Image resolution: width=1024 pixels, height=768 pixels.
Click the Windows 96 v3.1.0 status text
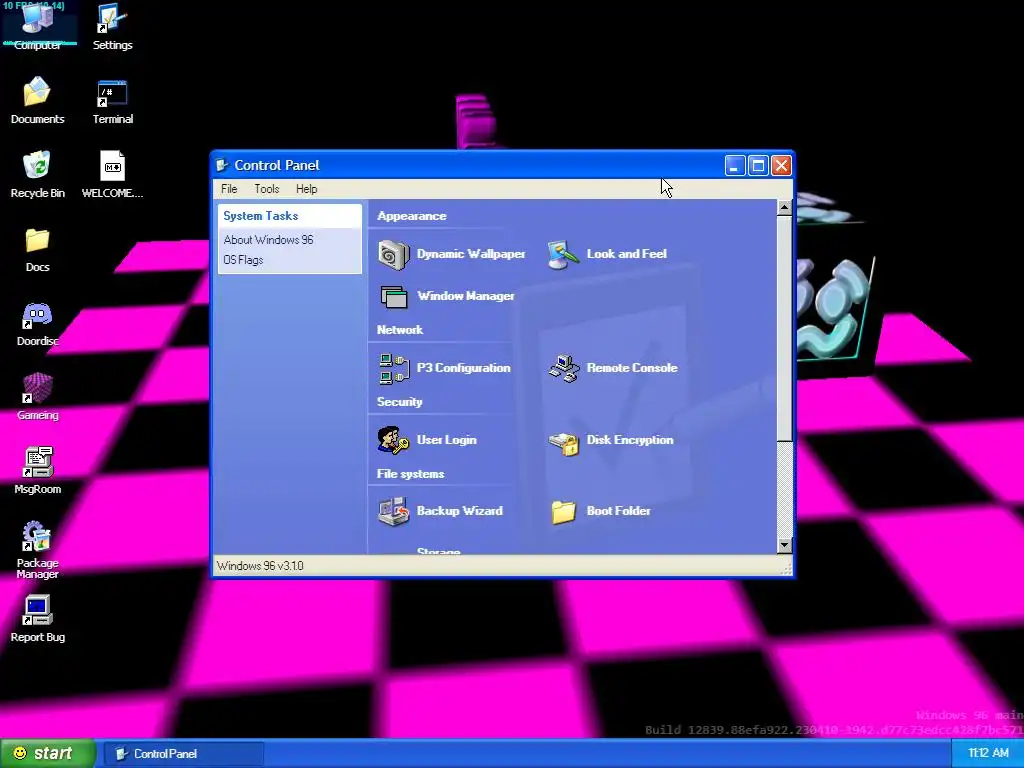260,566
